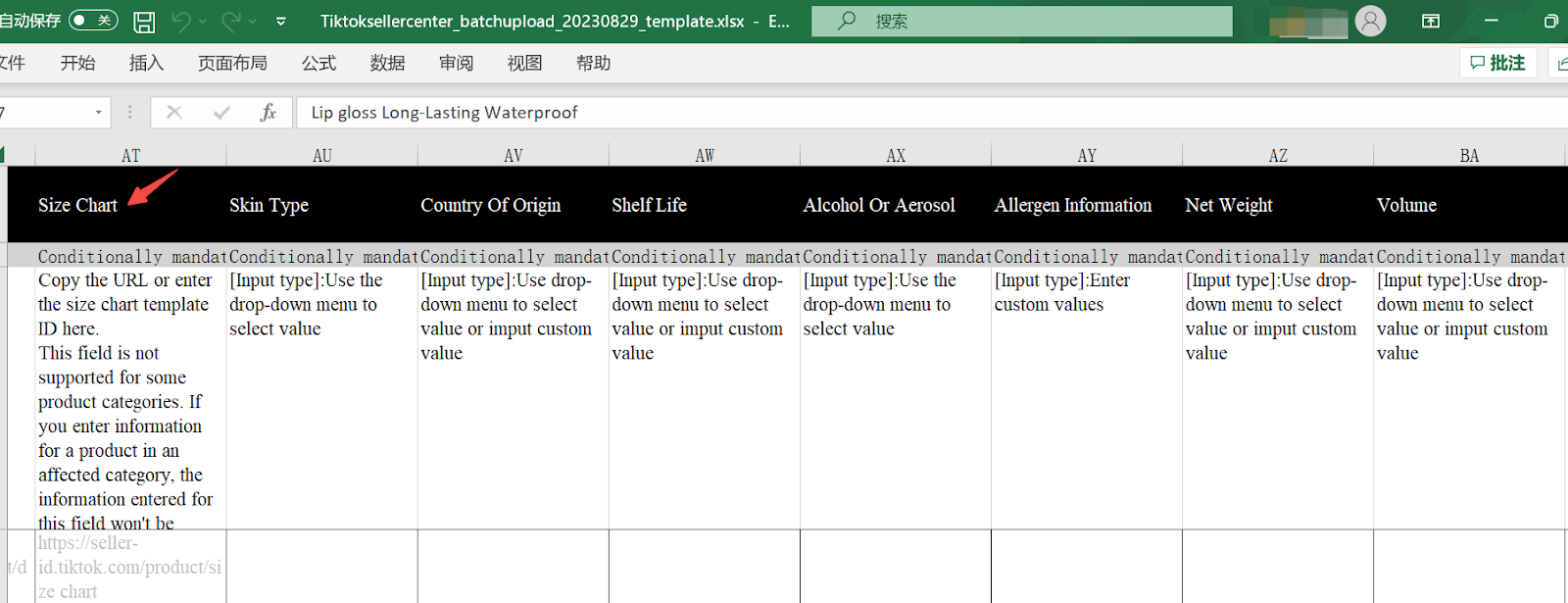Click the Cancel X formula bar icon
The image size is (1568, 603).
tap(174, 113)
